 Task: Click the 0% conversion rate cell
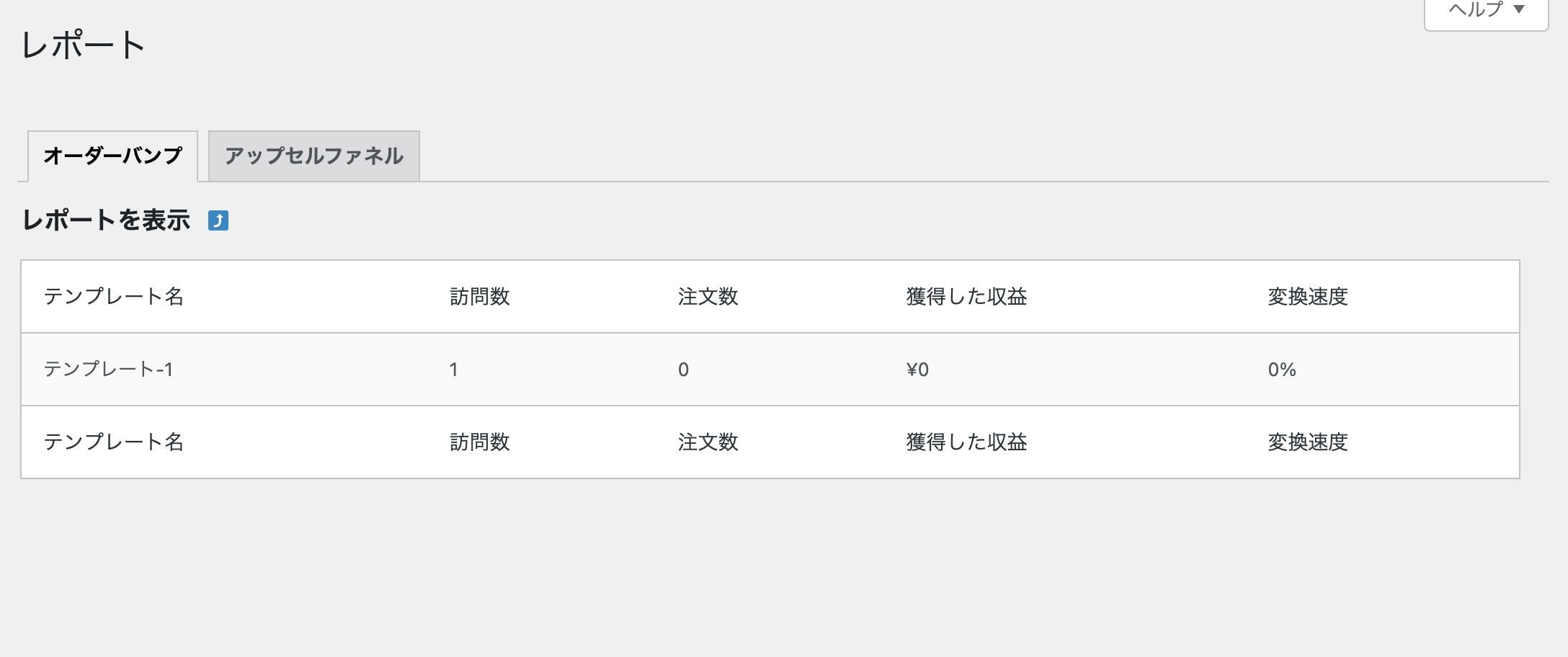tap(1282, 370)
